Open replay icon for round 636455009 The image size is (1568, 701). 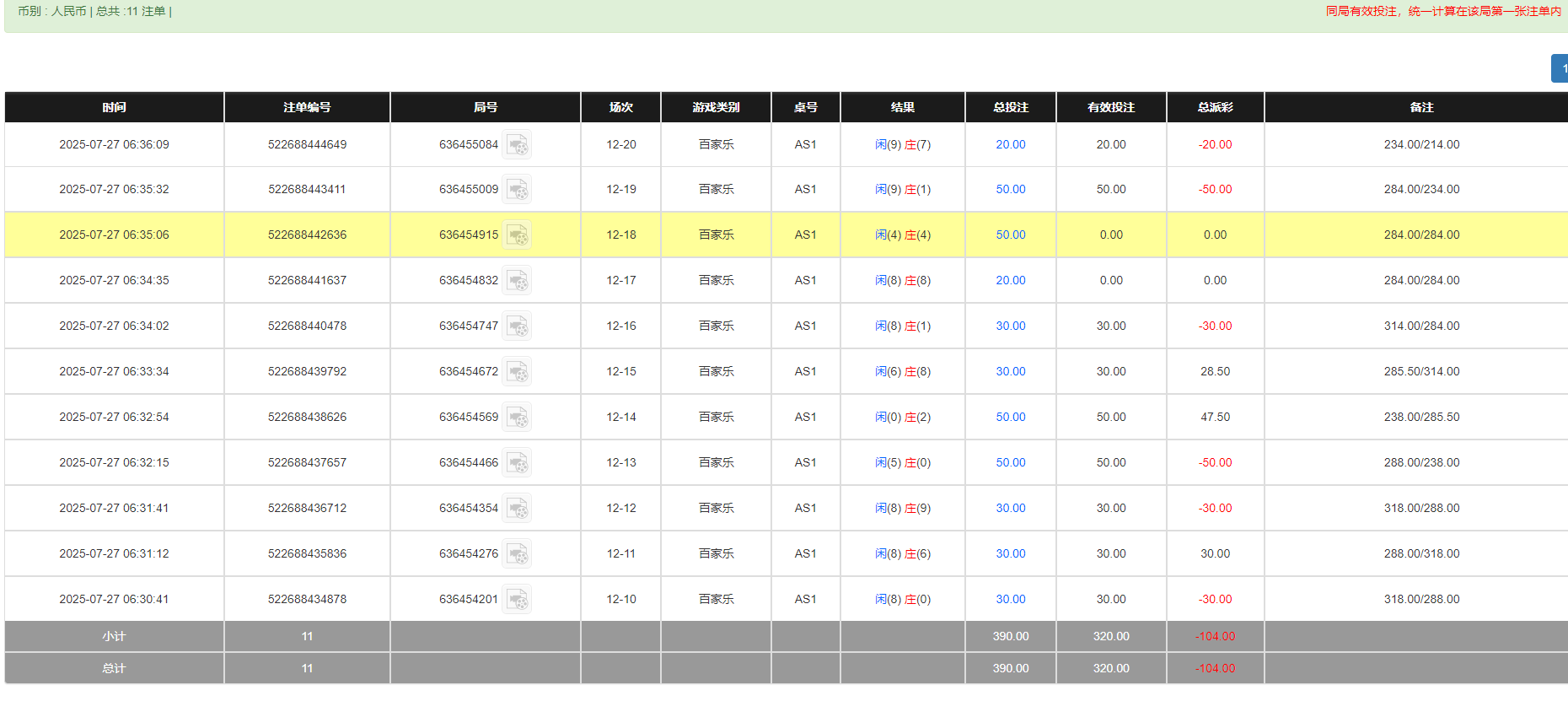click(x=517, y=190)
